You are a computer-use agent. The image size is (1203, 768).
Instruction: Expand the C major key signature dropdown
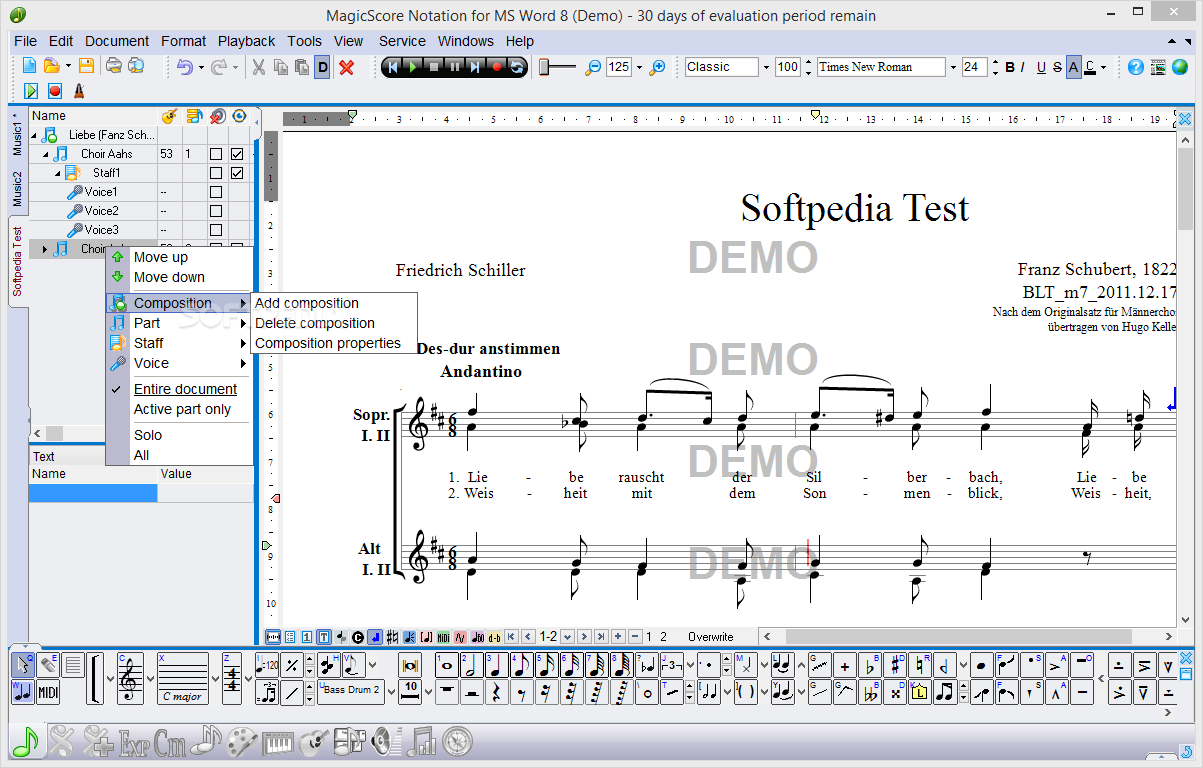point(215,678)
